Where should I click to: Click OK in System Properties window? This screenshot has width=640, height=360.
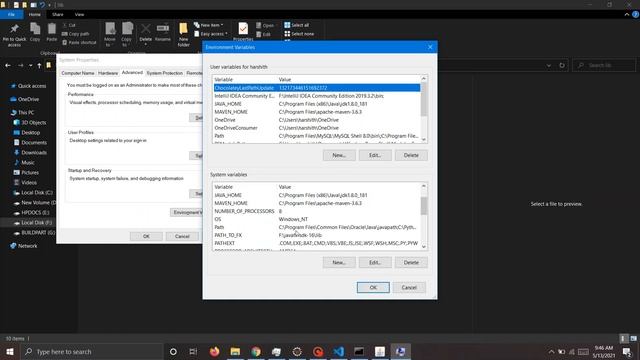(146, 236)
